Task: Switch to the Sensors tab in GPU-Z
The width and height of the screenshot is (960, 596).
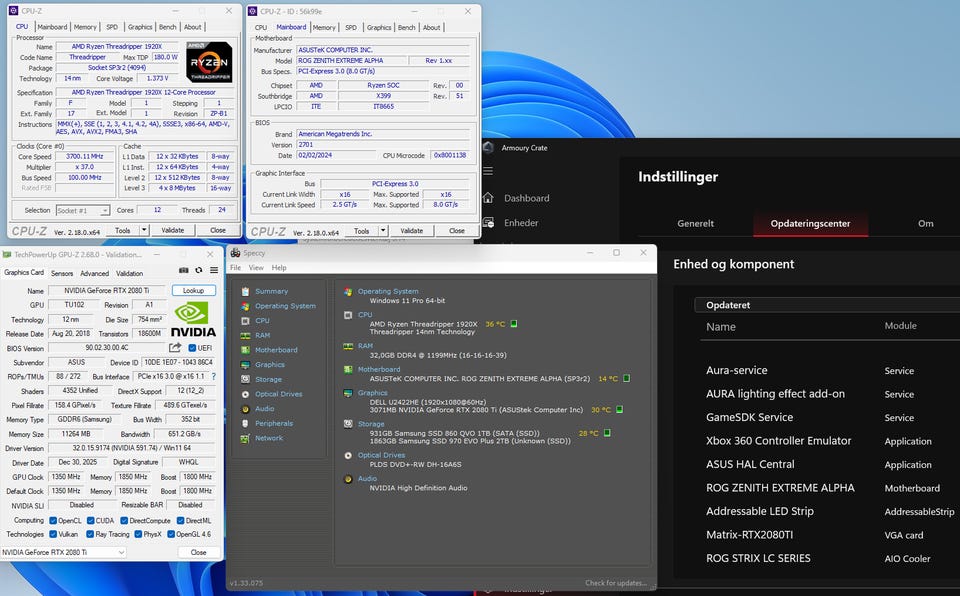Action: pyautogui.click(x=62, y=273)
